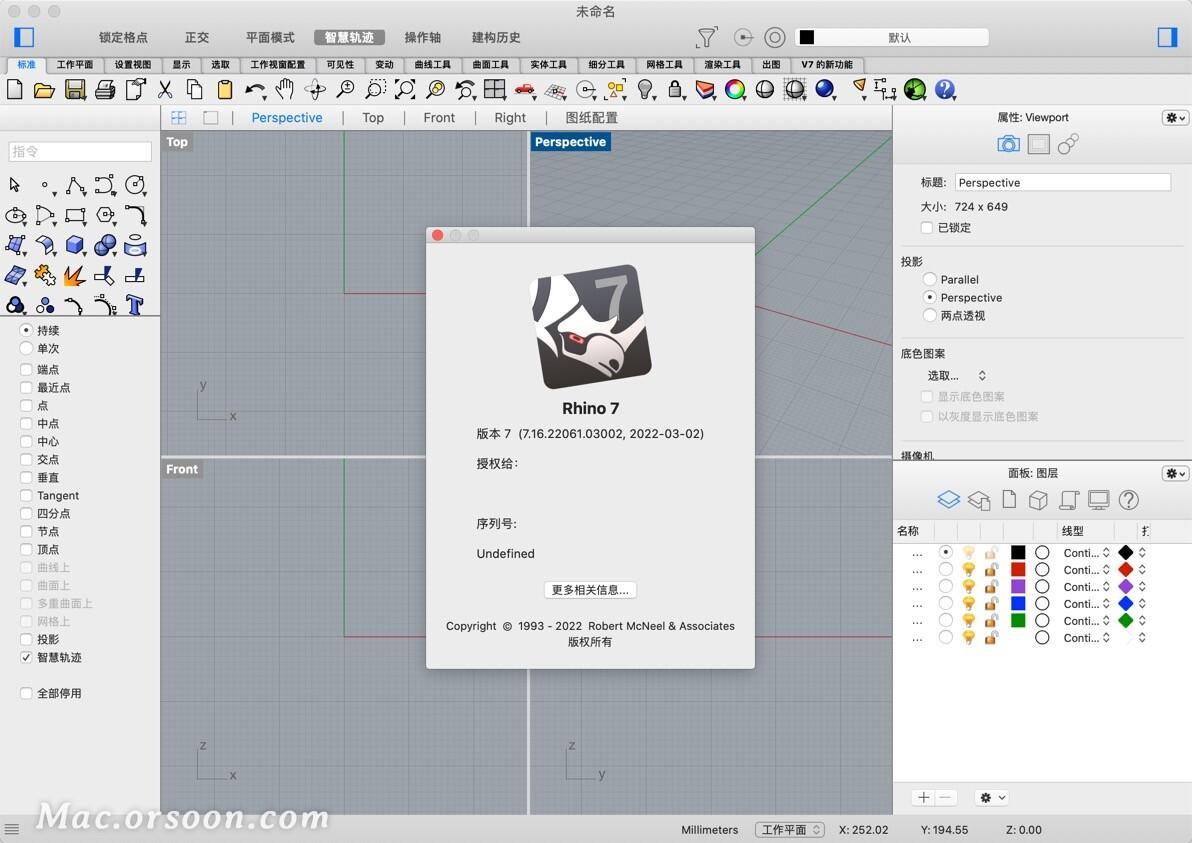Toggle the 智慧轨迹 checkbox in sidebar
The image size is (1192, 843).
[x=27, y=657]
